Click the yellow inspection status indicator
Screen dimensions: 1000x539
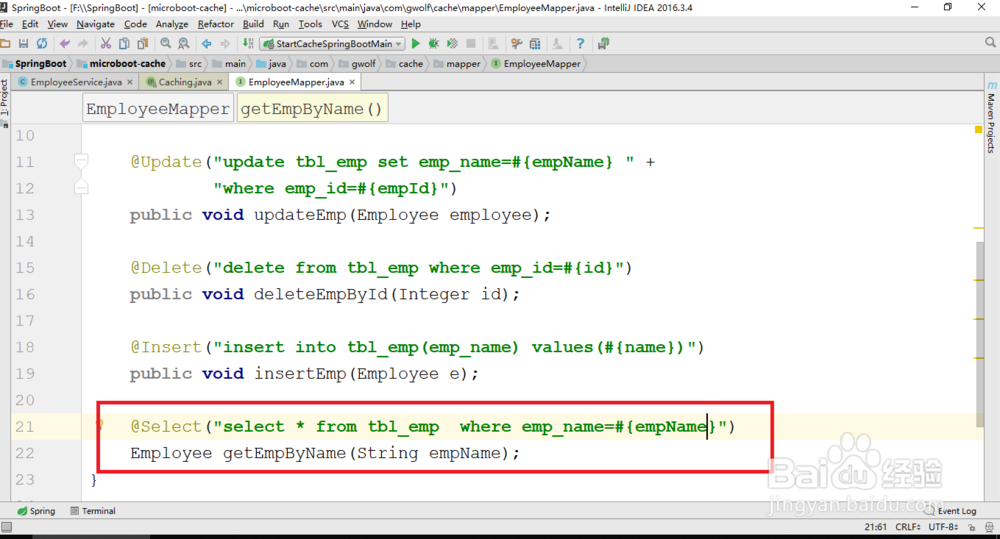pos(978,129)
